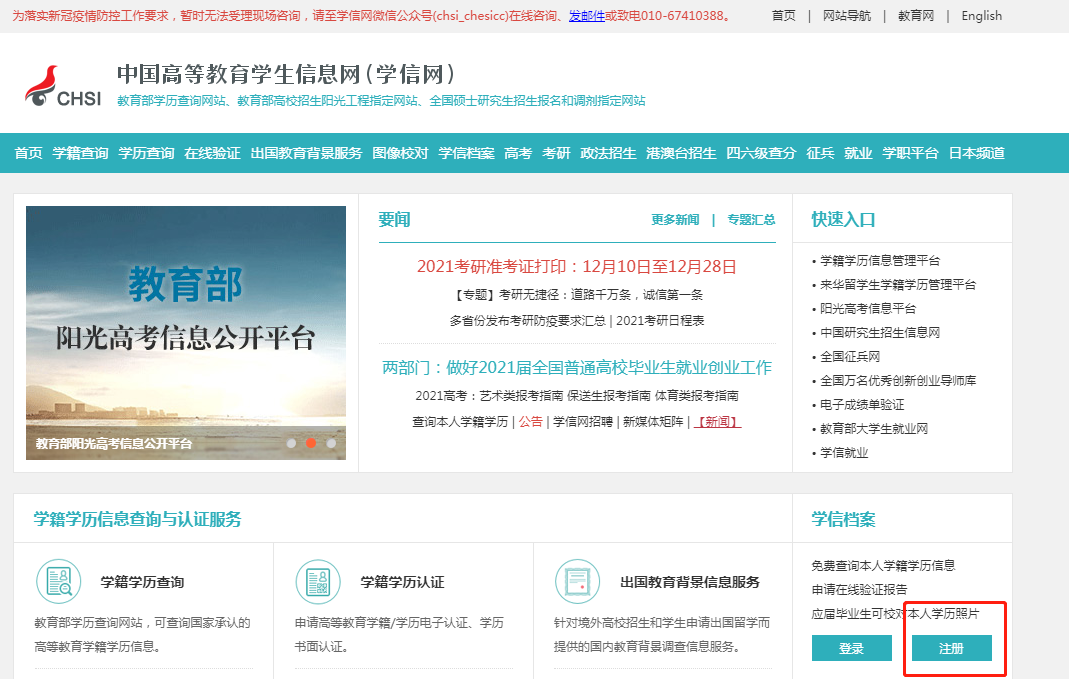Open 学籍查询 in the navigation bar
The width and height of the screenshot is (1069, 679).
tap(80, 153)
